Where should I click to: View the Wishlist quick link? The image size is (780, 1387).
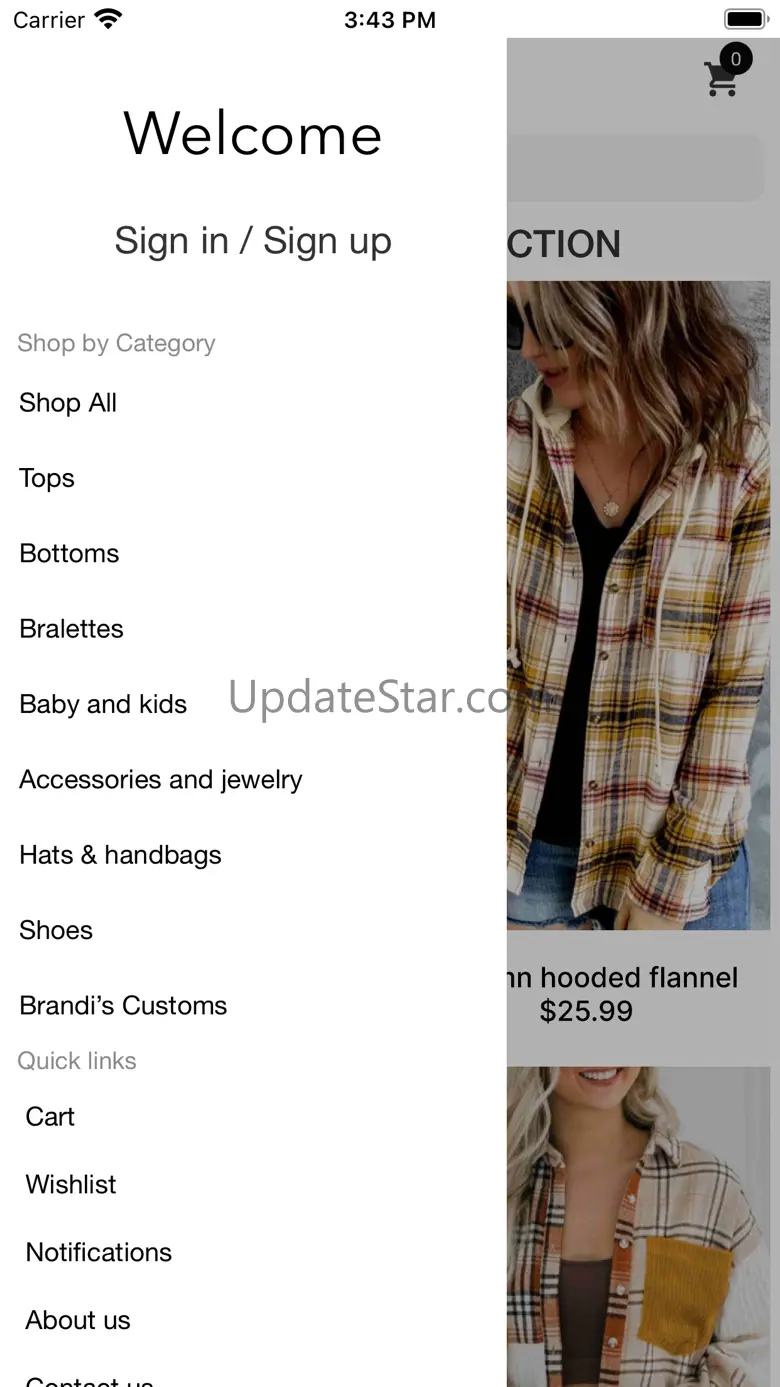tap(71, 1184)
